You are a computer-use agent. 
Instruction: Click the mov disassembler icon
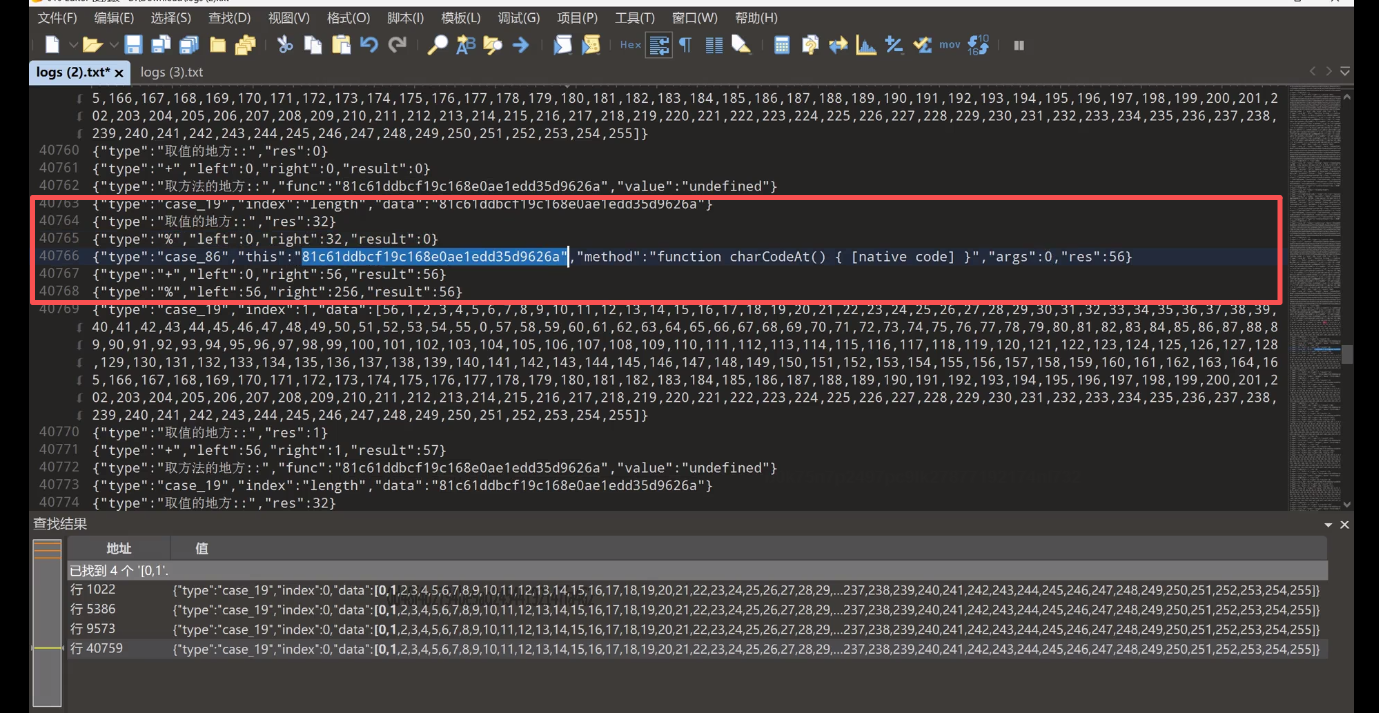click(950, 45)
